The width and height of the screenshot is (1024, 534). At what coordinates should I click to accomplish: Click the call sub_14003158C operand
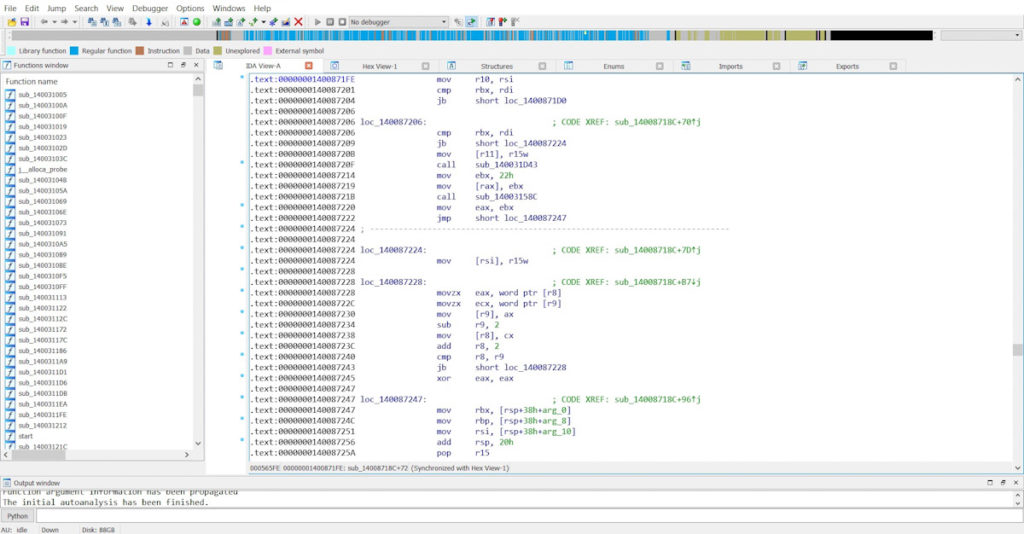506,196
